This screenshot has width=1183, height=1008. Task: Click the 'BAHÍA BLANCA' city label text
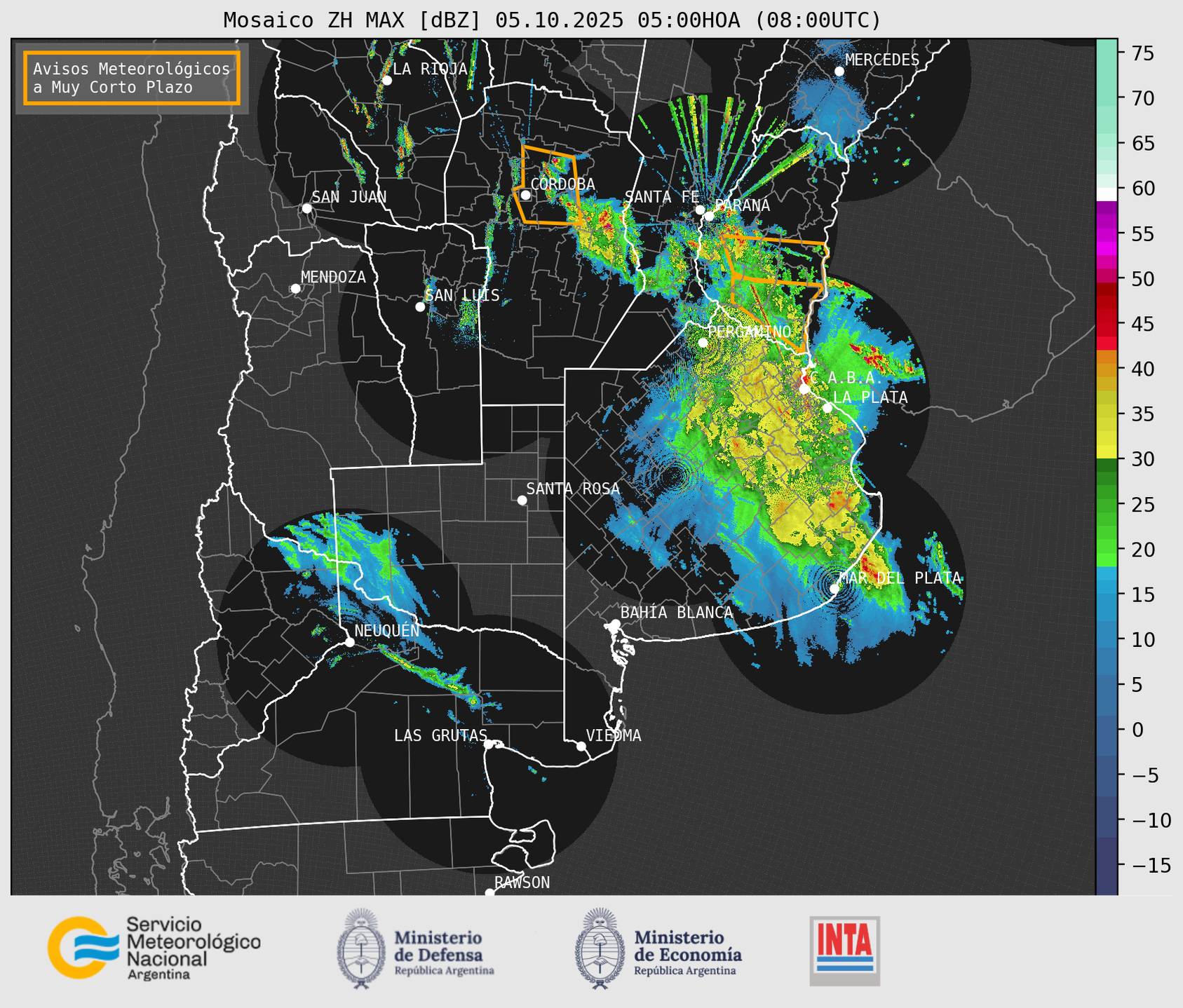[x=677, y=613]
